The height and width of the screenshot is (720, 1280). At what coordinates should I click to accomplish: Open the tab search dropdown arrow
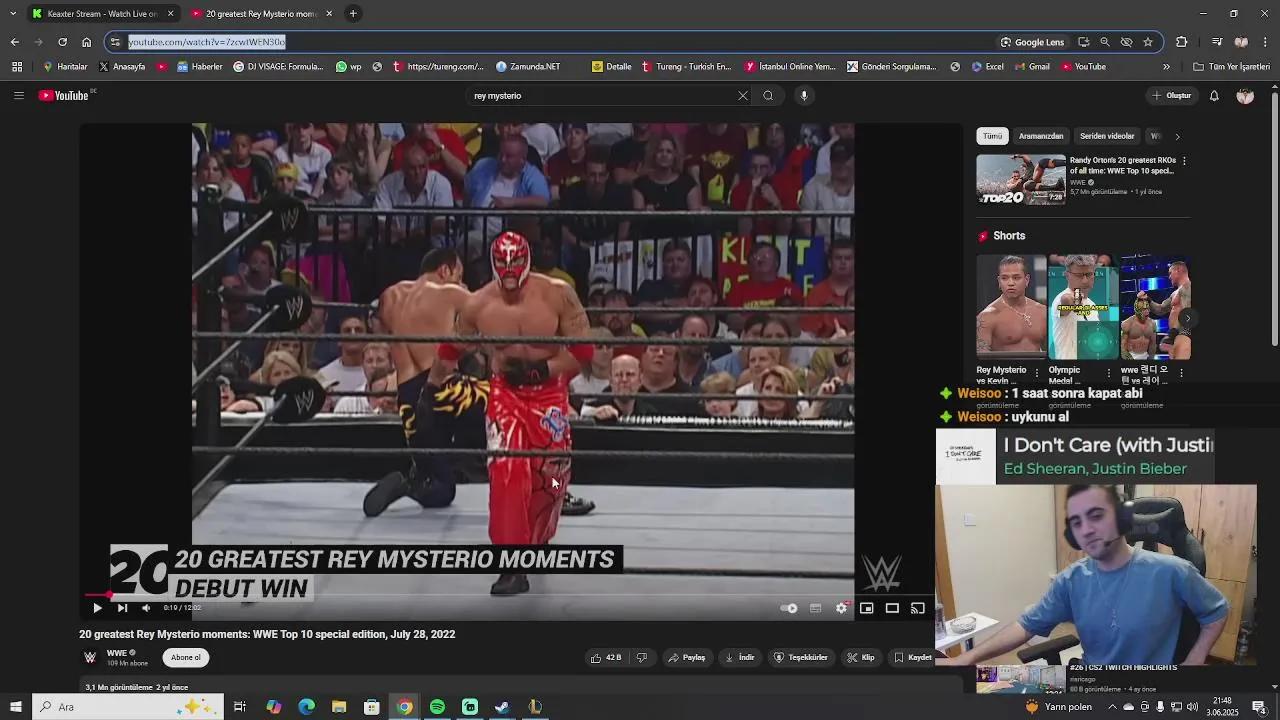click(13, 14)
